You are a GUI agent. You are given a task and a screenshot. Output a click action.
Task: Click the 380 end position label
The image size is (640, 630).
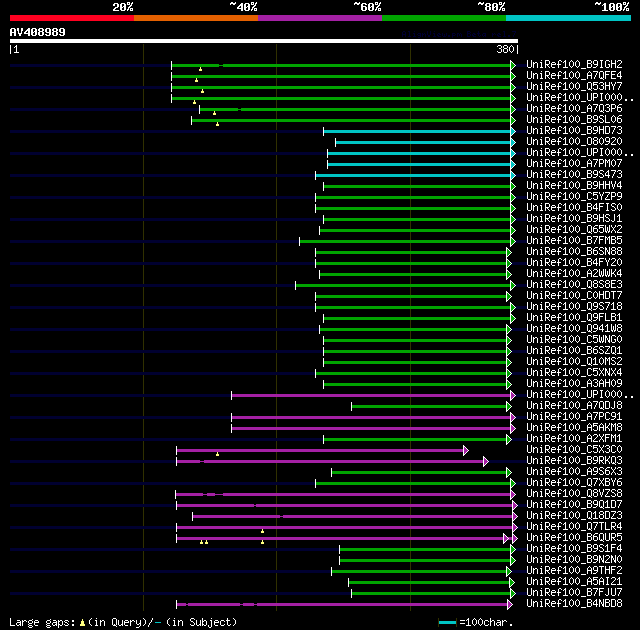[505, 49]
